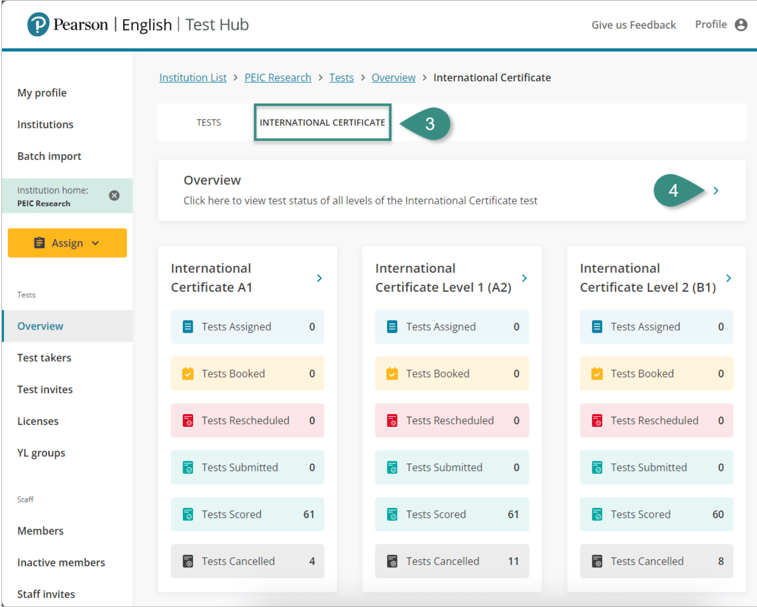Click the Profile user avatar icon

click(x=740, y=25)
